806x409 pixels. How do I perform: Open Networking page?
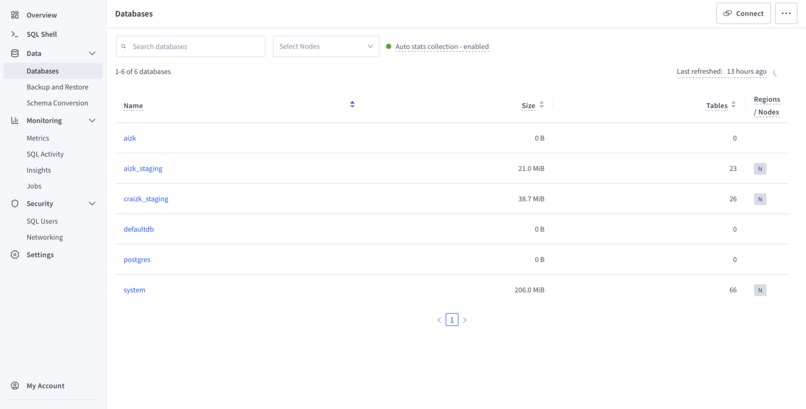tap(45, 237)
